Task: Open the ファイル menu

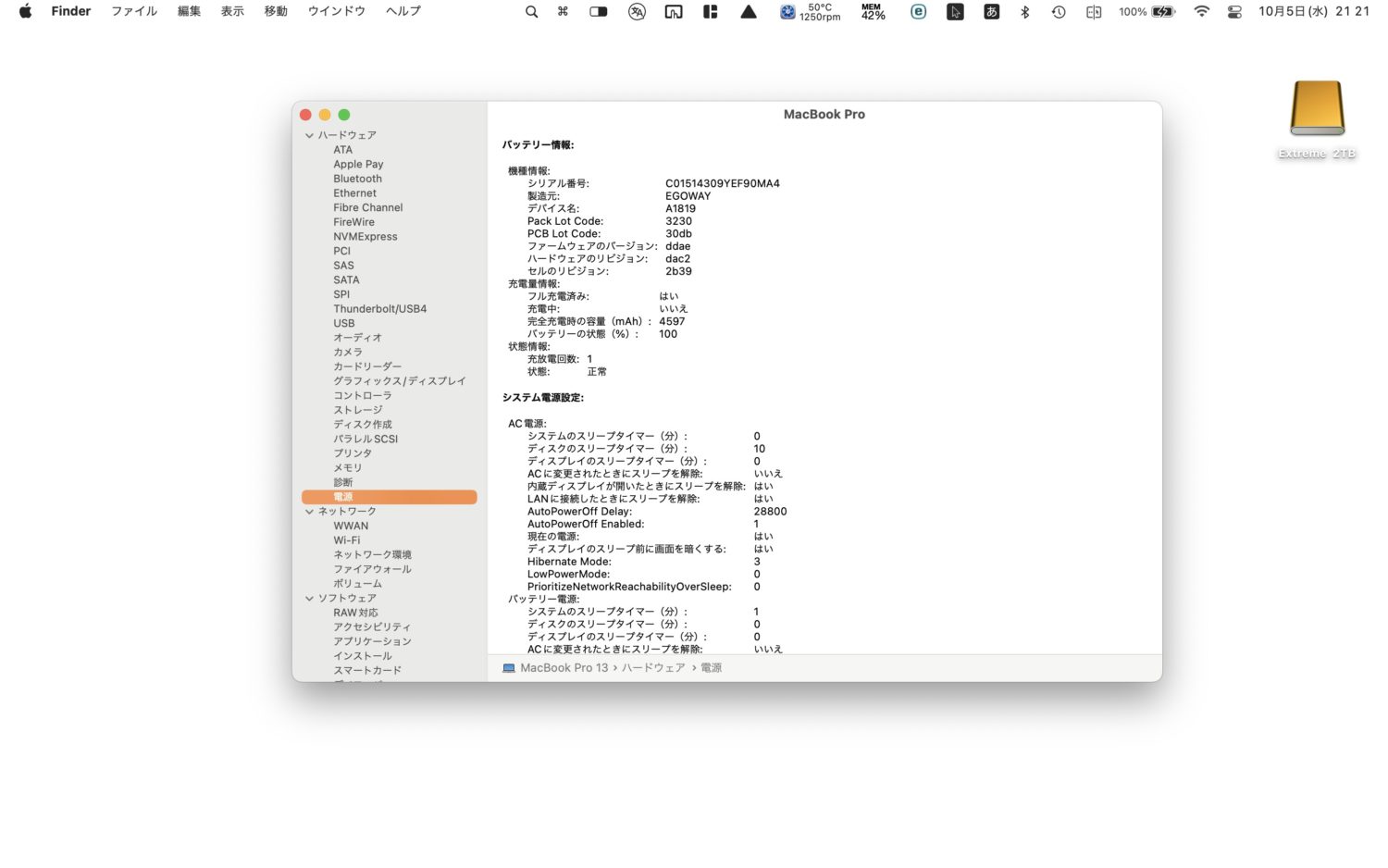Action: 134,11
